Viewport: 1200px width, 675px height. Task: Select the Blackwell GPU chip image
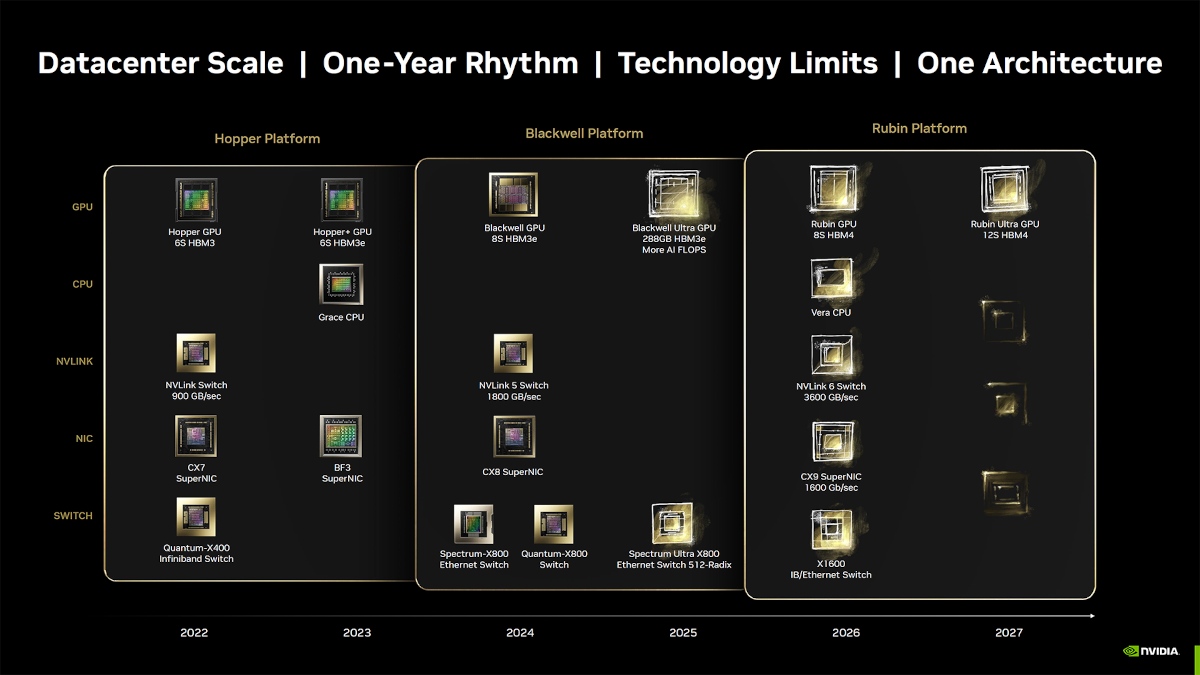click(x=513, y=195)
